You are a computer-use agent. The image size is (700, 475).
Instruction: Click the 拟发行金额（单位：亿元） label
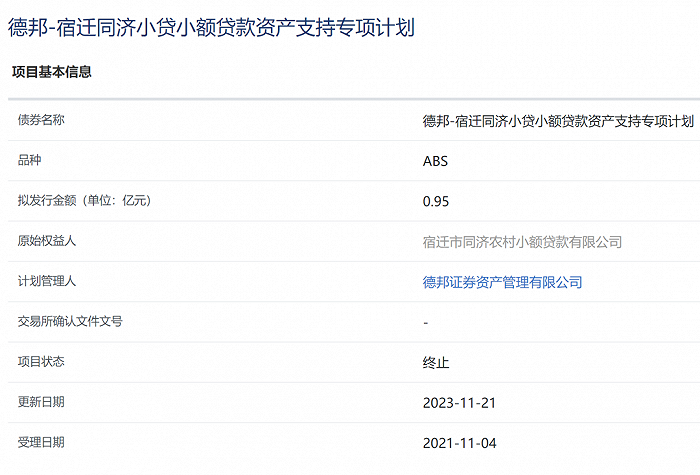(85, 200)
